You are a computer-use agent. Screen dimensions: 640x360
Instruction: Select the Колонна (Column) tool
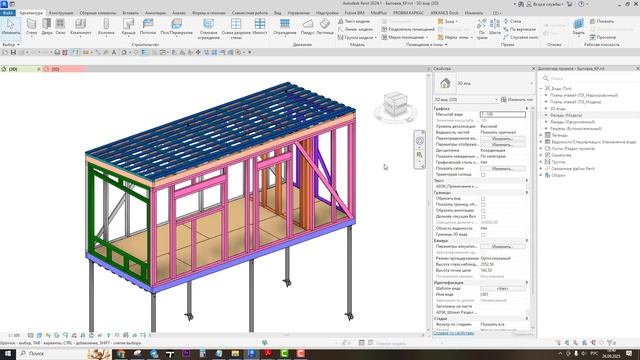point(106,27)
